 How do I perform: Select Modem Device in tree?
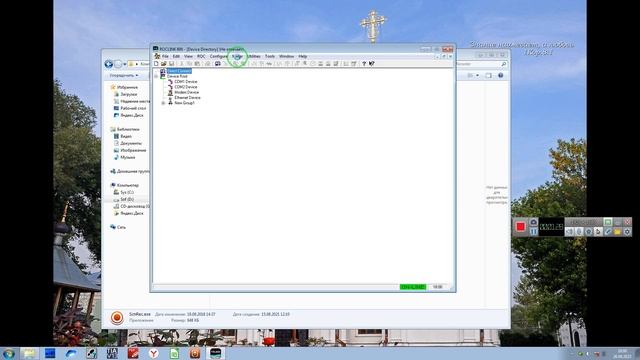point(187,92)
